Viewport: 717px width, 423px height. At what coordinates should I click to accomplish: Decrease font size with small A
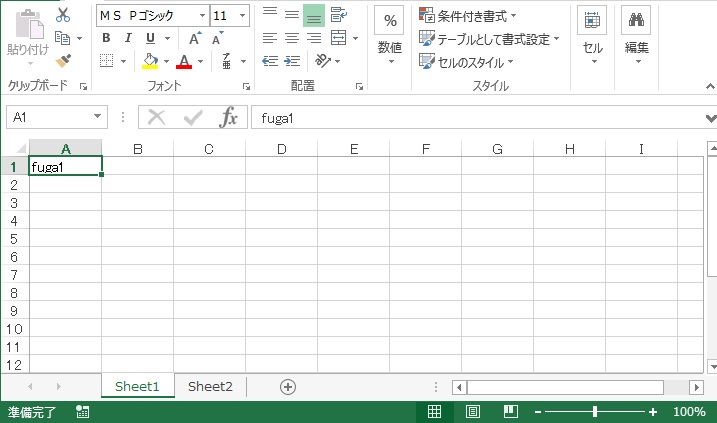pos(218,38)
